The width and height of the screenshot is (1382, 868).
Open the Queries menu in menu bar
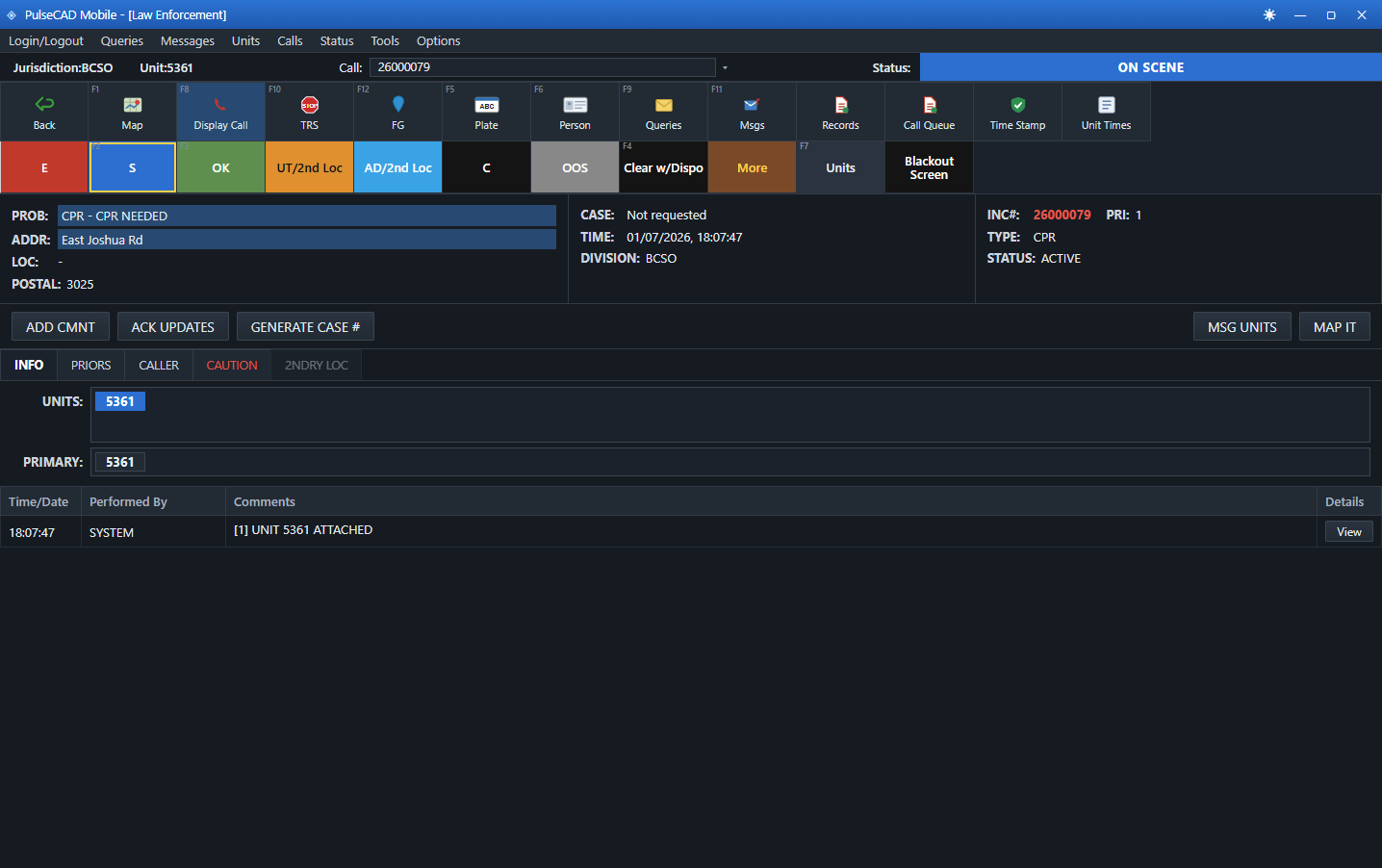pyautogui.click(x=122, y=40)
